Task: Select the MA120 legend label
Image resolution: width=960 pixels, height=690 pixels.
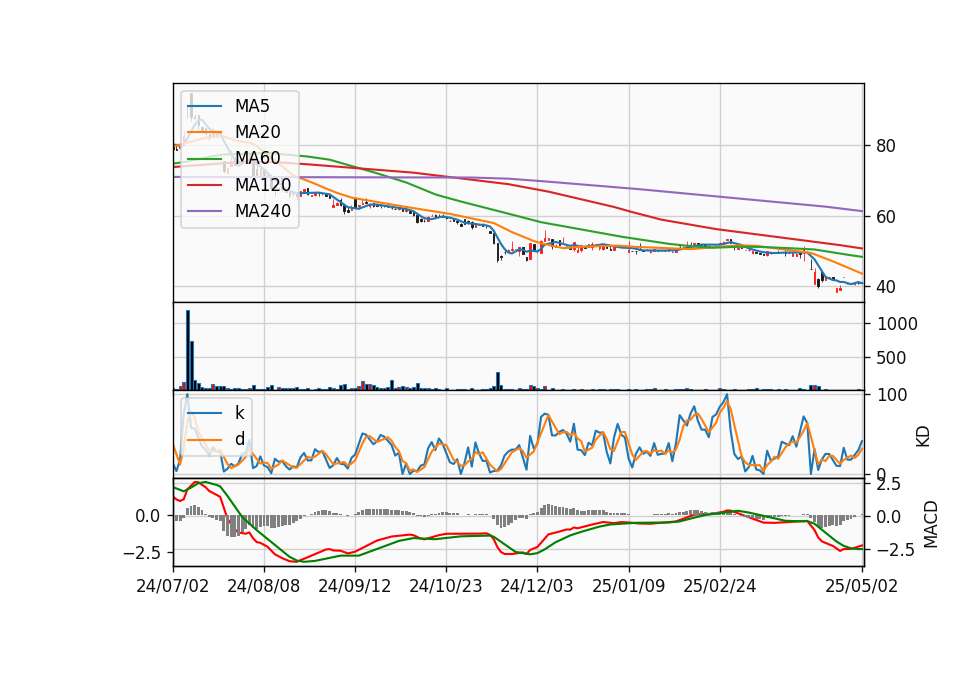Action: (263, 184)
